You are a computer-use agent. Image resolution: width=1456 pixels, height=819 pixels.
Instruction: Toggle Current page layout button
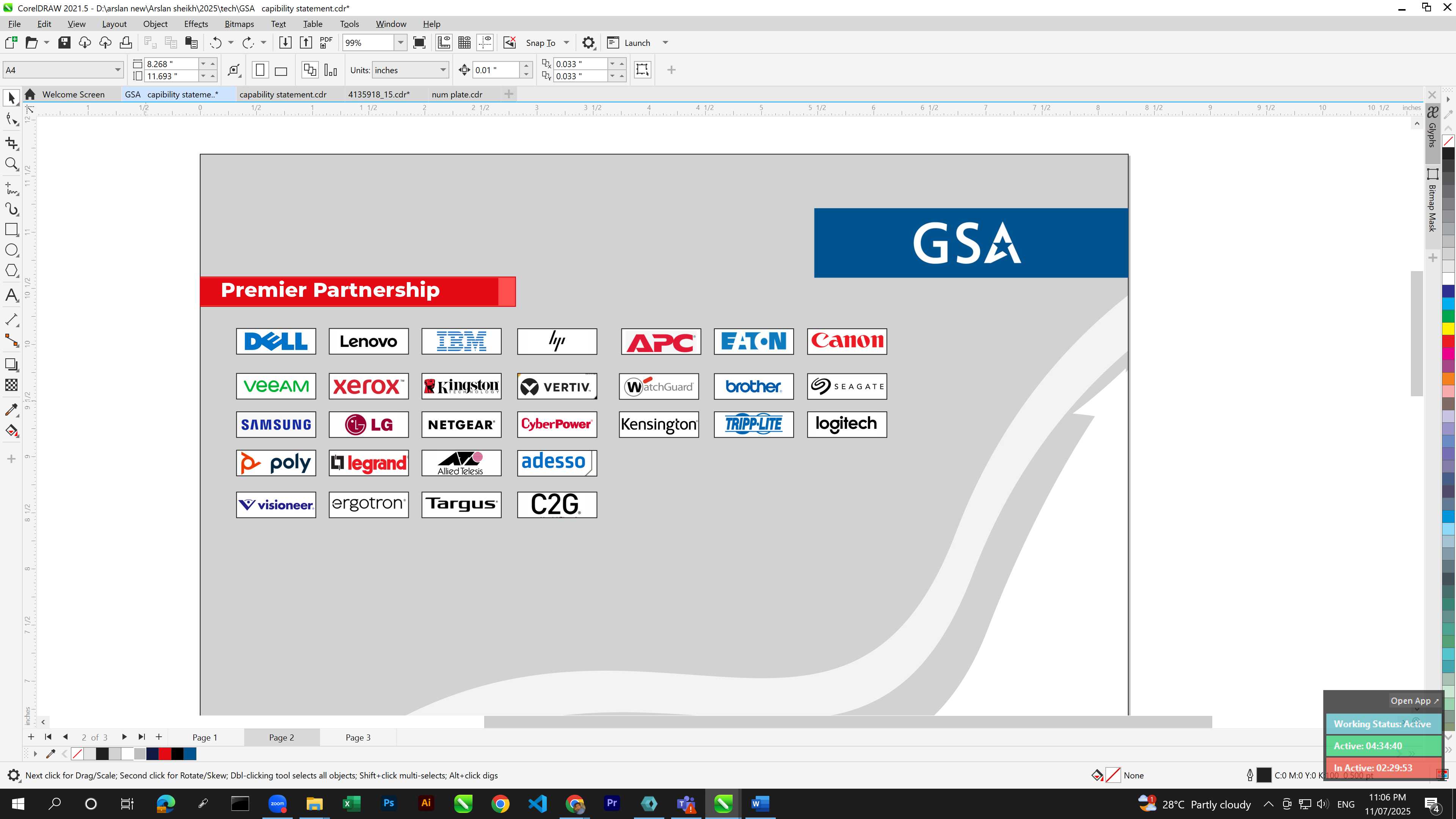[331, 70]
